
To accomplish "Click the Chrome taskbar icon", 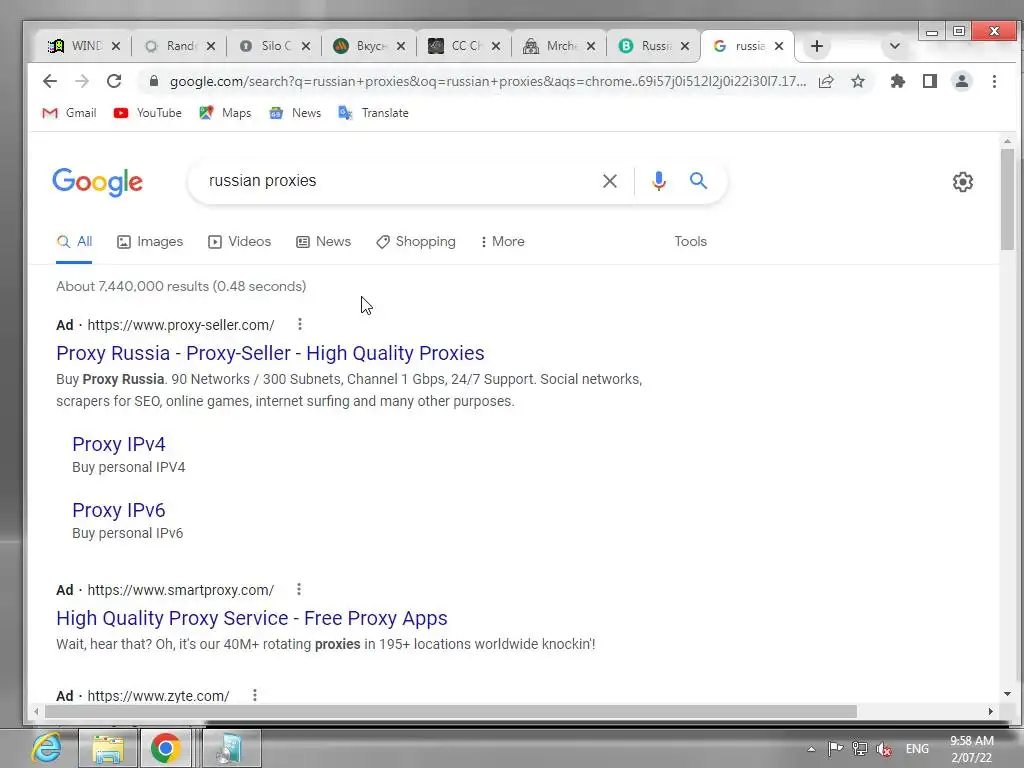I will [x=166, y=748].
